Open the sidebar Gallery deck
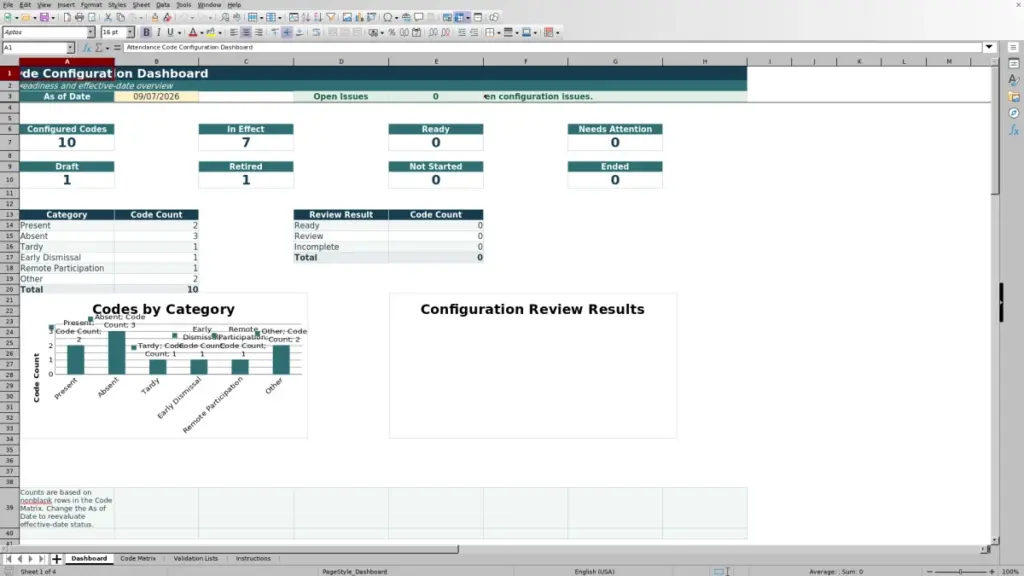This screenshot has width=1024, height=576. [1014, 97]
